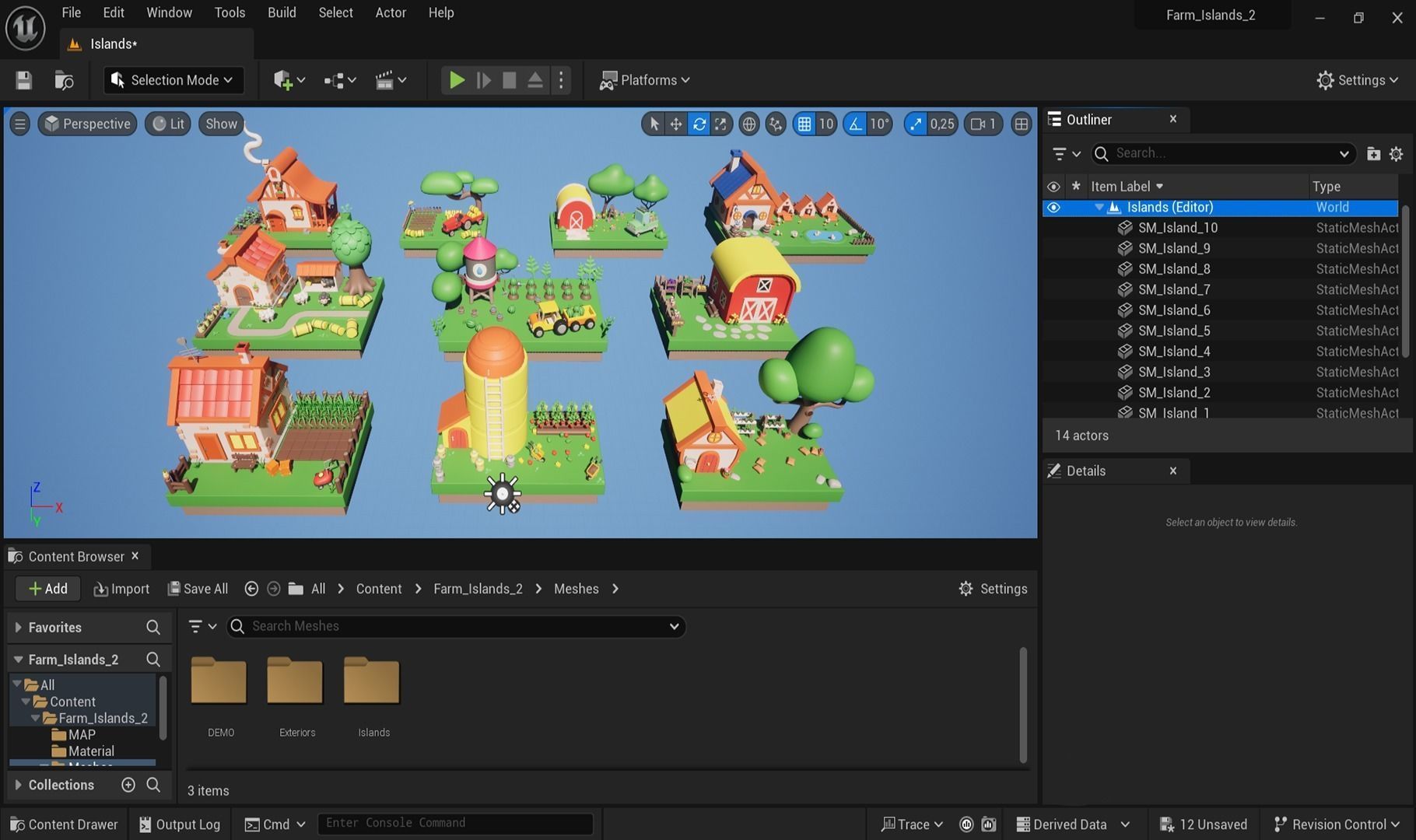Toggle rotation angle snapping
The width and height of the screenshot is (1416, 840).
[x=855, y=124]
